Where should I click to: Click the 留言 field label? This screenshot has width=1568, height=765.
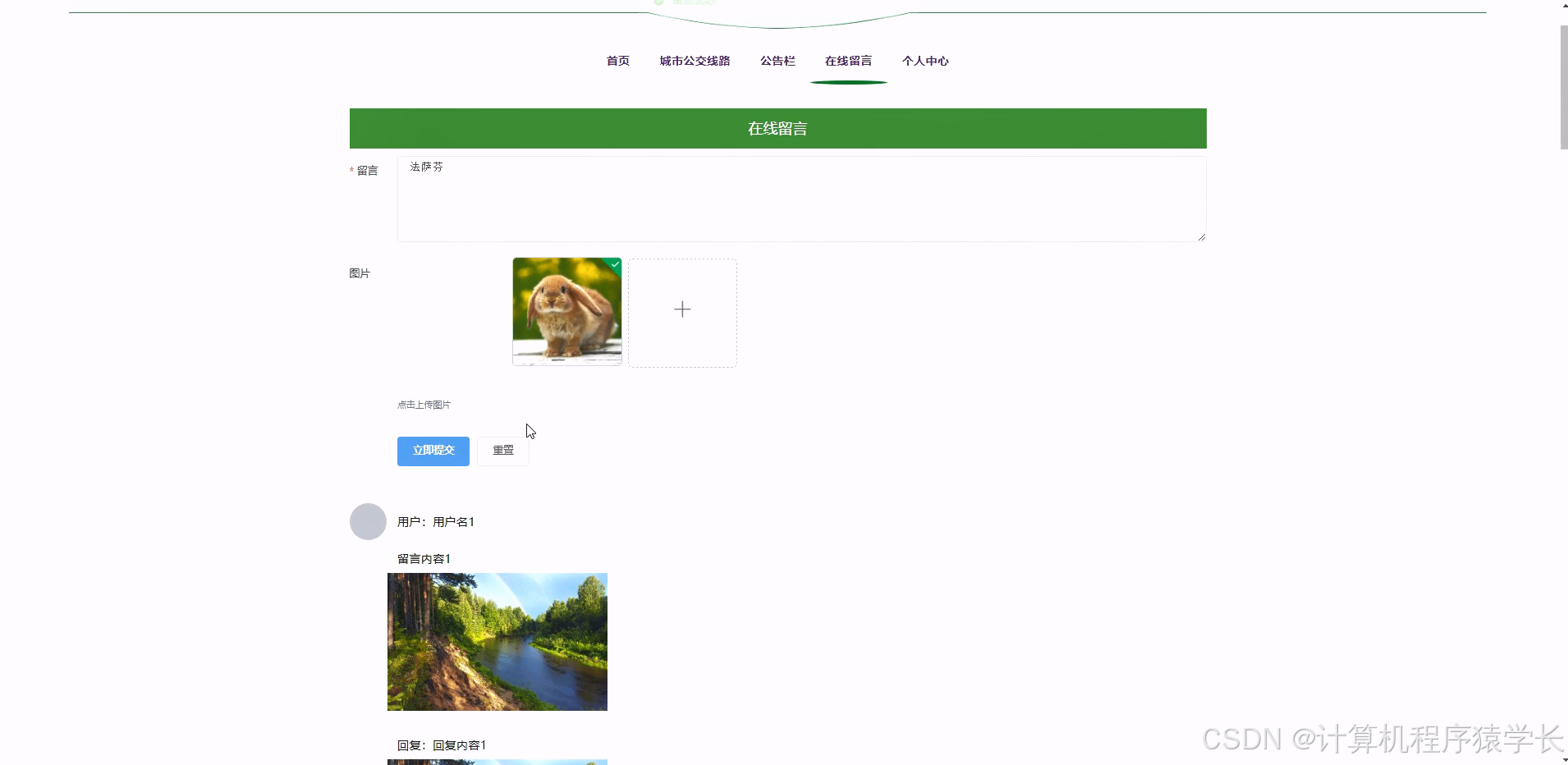tap(367, 171)
